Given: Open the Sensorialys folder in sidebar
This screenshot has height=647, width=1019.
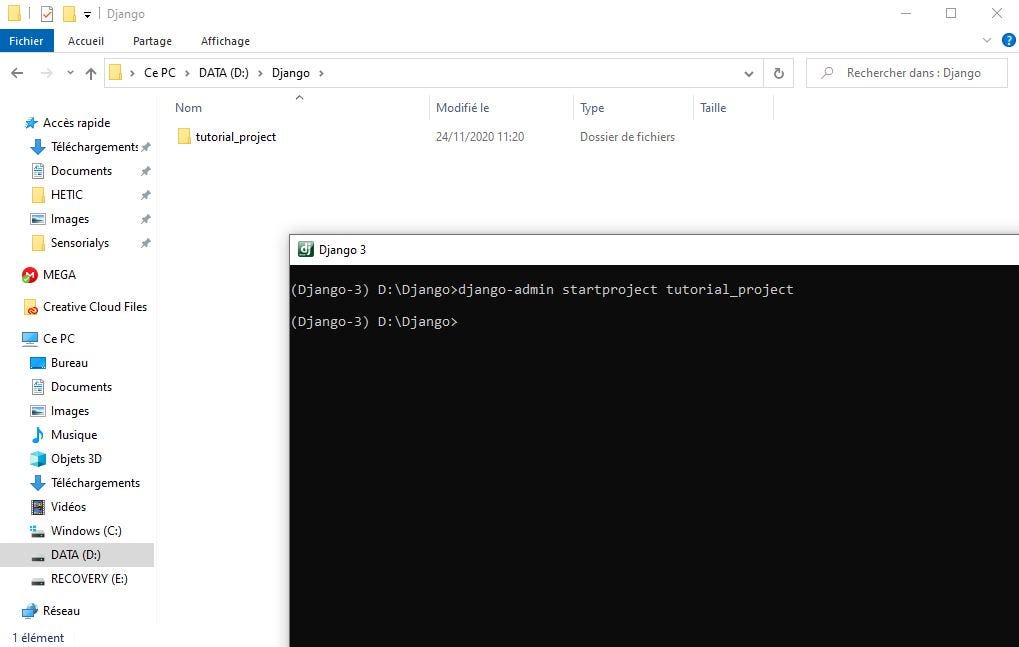Looking at the screenshot, I should tap(80, 243).
